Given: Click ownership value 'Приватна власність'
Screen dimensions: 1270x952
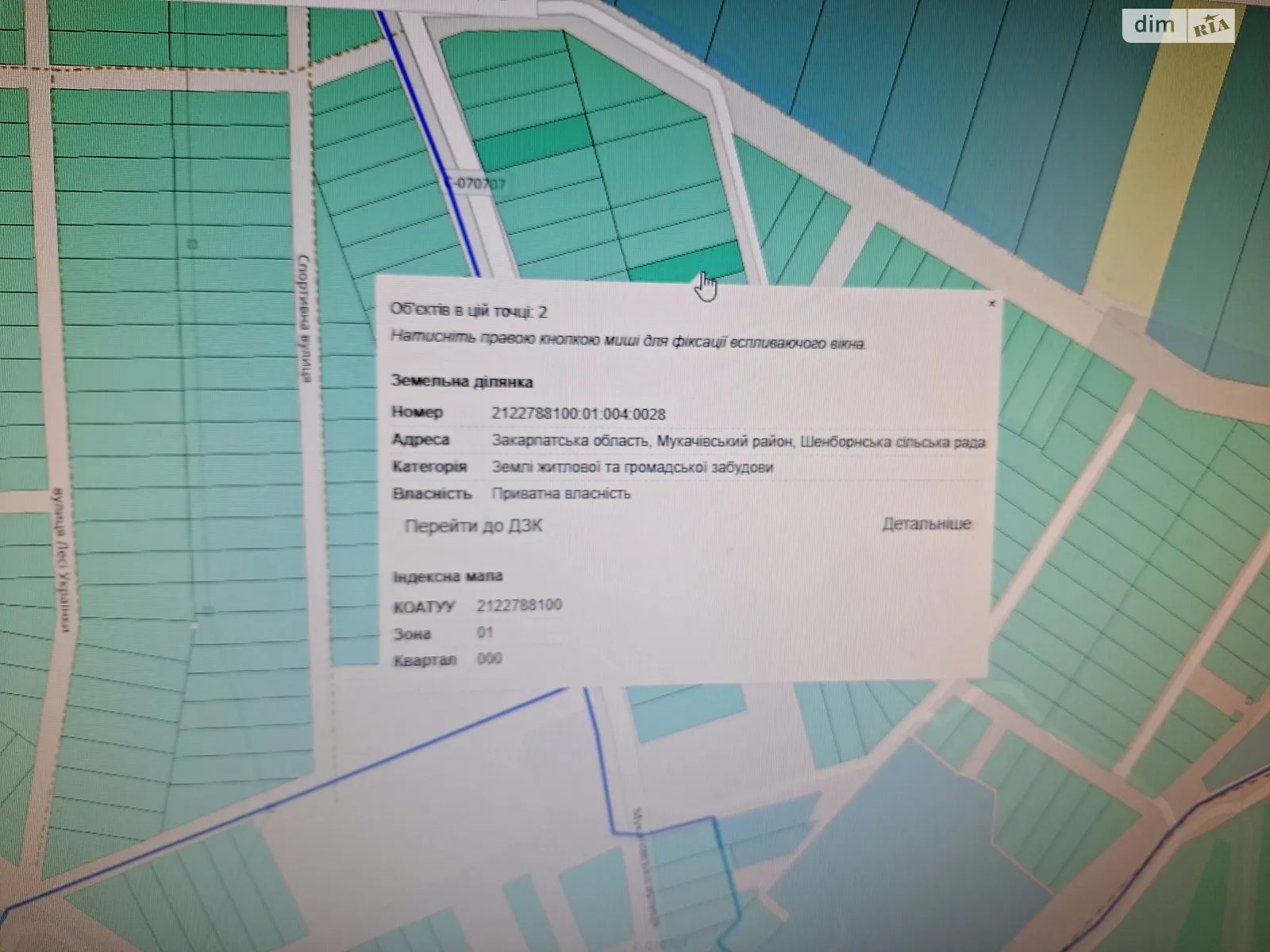Looking at the screenshot, I should [x=561, y=493].
